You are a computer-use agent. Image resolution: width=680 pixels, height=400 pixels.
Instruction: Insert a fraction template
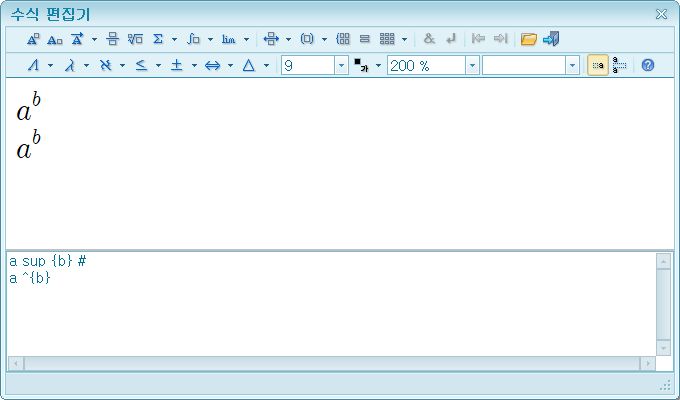point(113,39)
